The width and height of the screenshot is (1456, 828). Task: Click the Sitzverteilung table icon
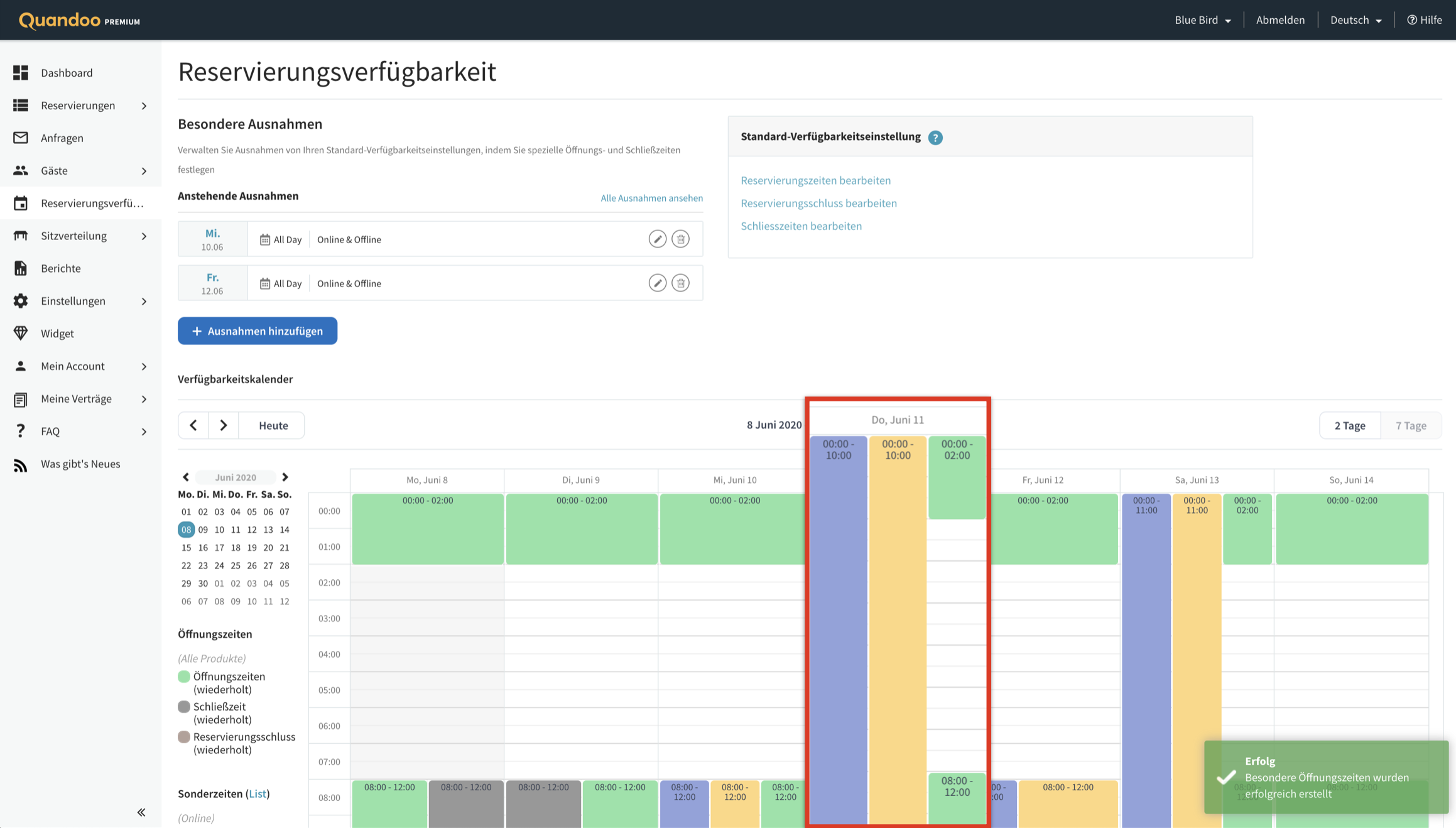coord(21,236)
